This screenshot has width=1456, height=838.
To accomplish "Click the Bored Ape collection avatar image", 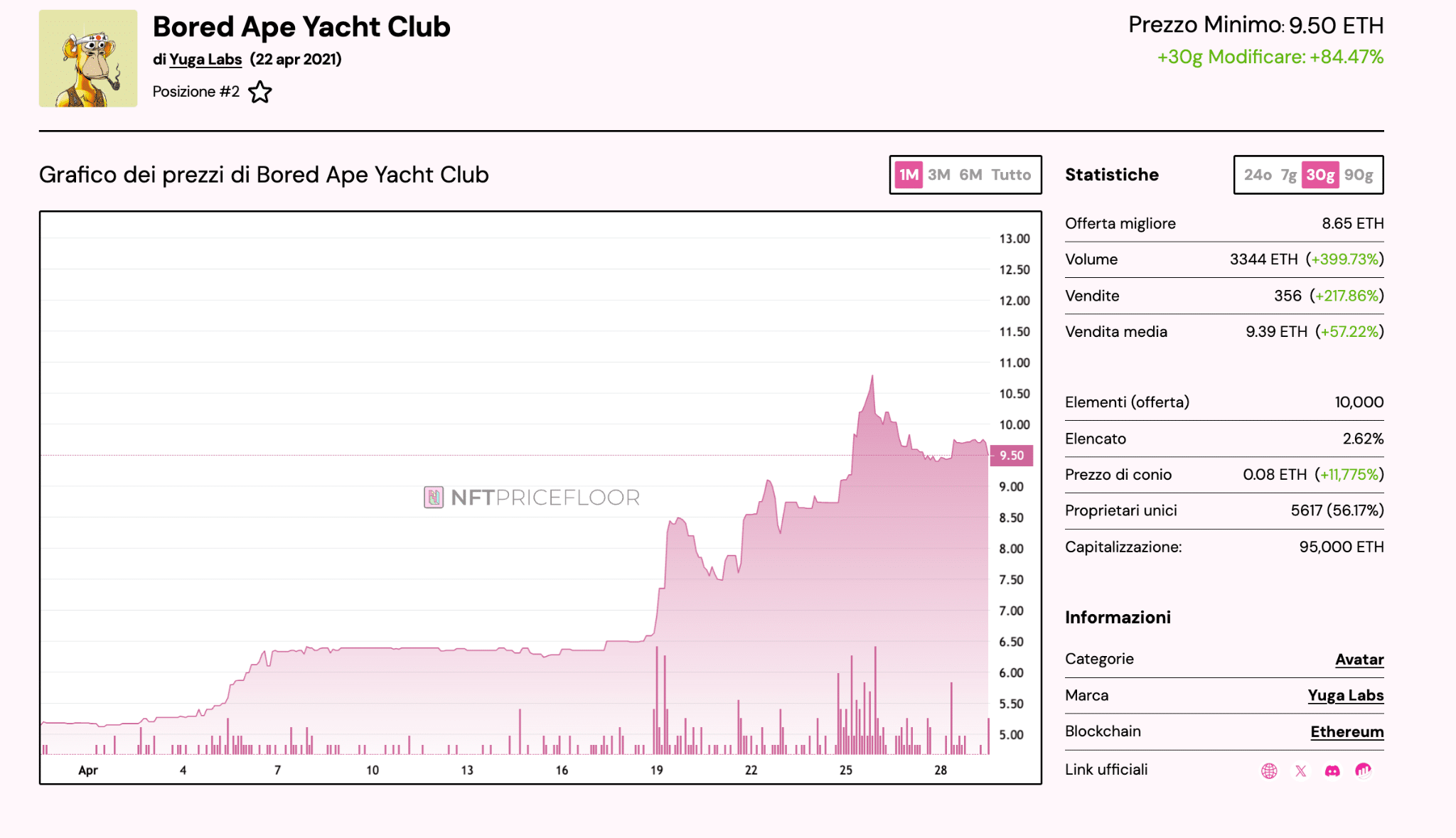I will (88, 58).
